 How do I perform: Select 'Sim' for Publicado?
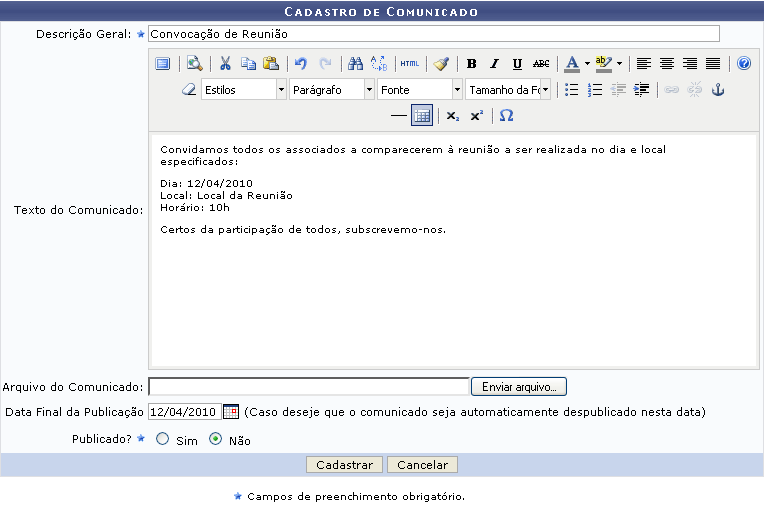[162, 440]
